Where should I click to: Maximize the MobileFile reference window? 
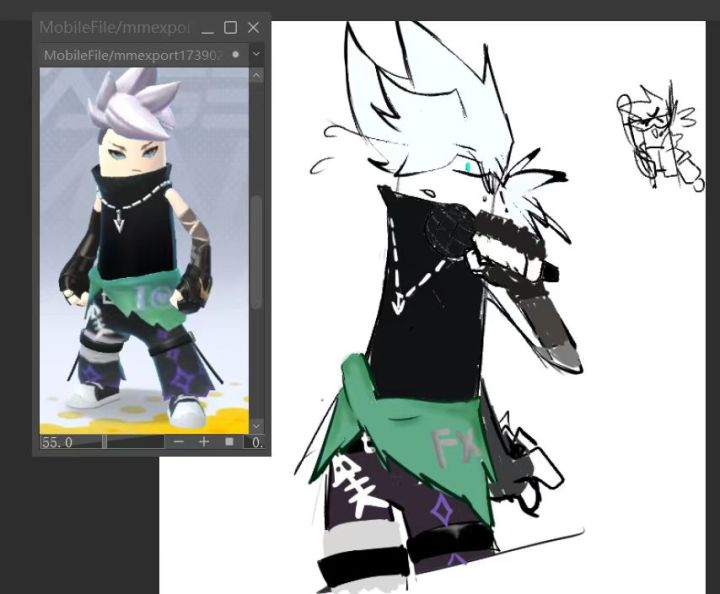[x=231, y=28]
